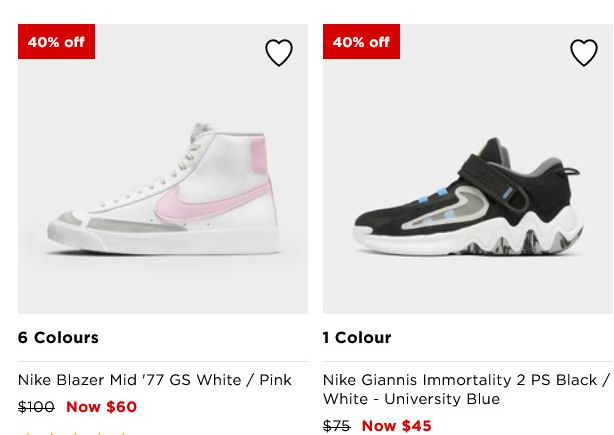This screenshot has width=614, height=435.
Task: Click the star rating under Blazer price
Action: click(72, 433)
